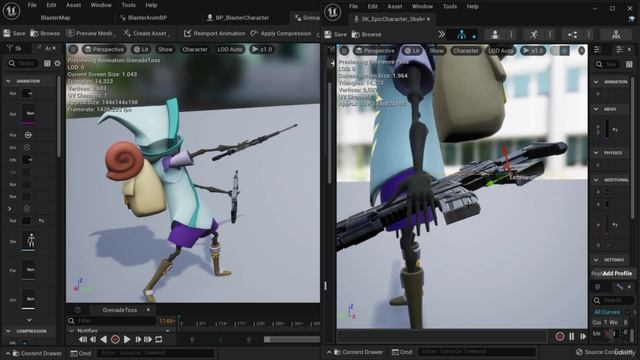Open viewport options menu icon in left viewport
Viewport: 640px width, 360px height.
pyautogui.click(x=73, y=49)
